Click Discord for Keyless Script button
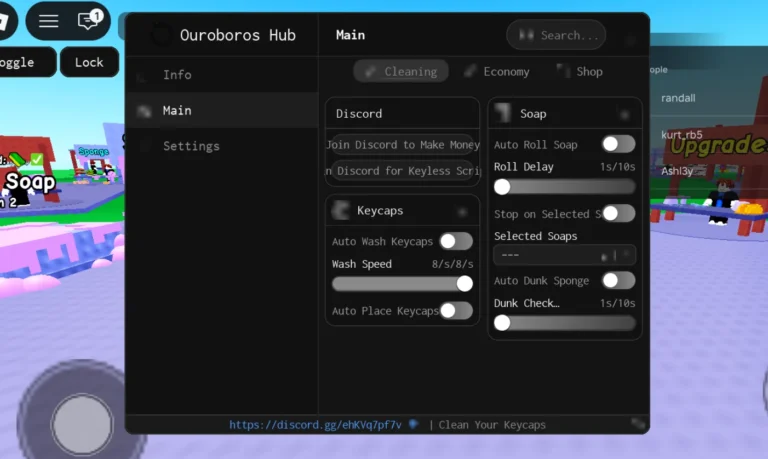 403,170
